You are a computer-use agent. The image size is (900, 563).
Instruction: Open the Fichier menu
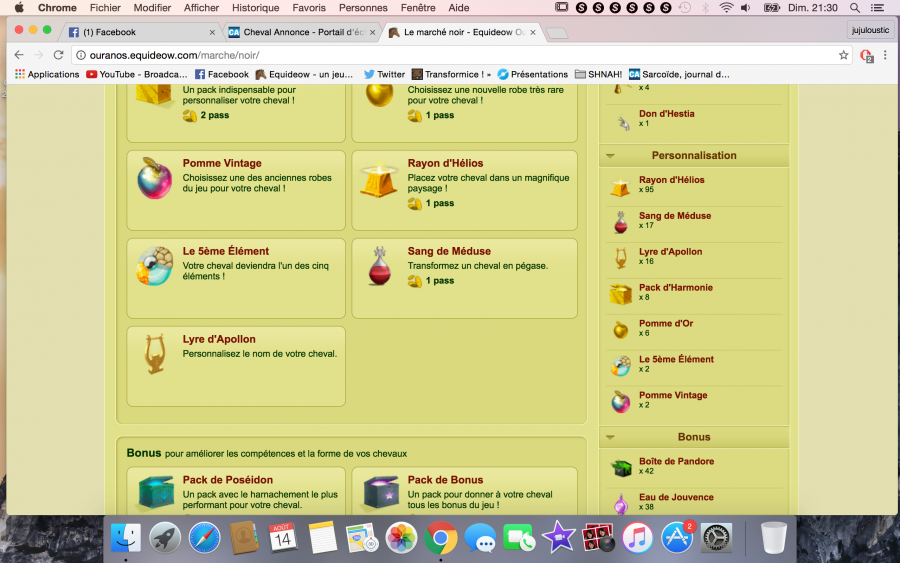[105, 7]
